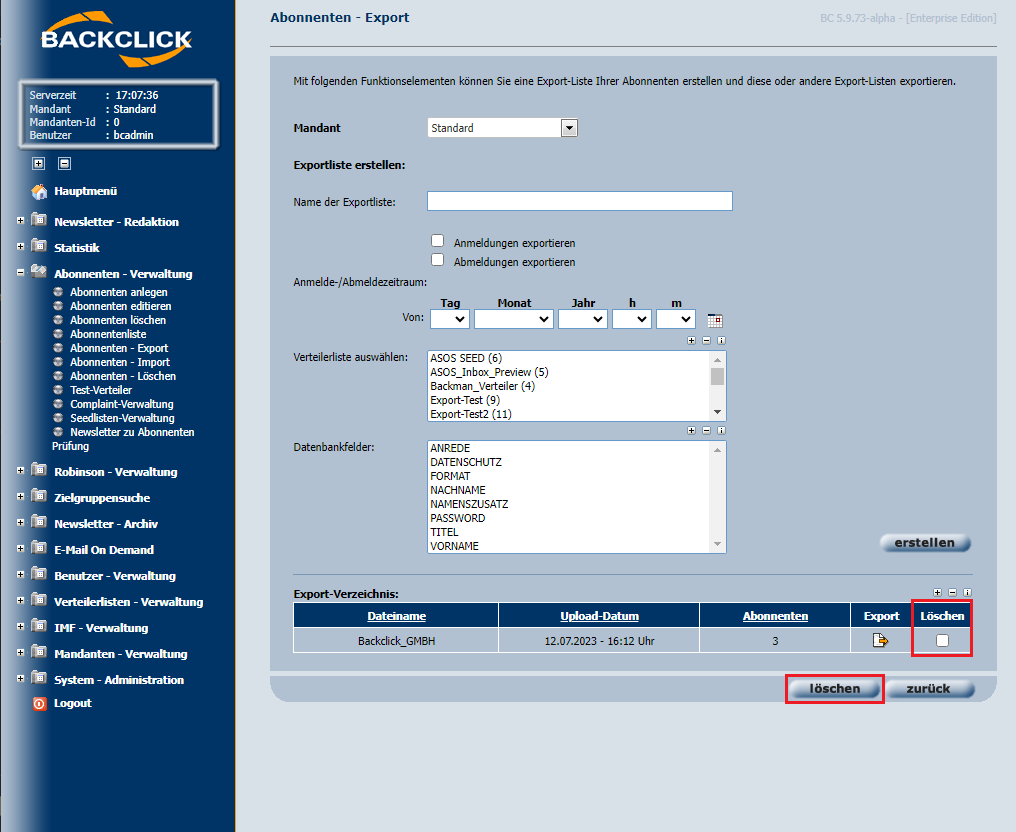
Task: Click the Statistik folder icon
Action: 39,246
